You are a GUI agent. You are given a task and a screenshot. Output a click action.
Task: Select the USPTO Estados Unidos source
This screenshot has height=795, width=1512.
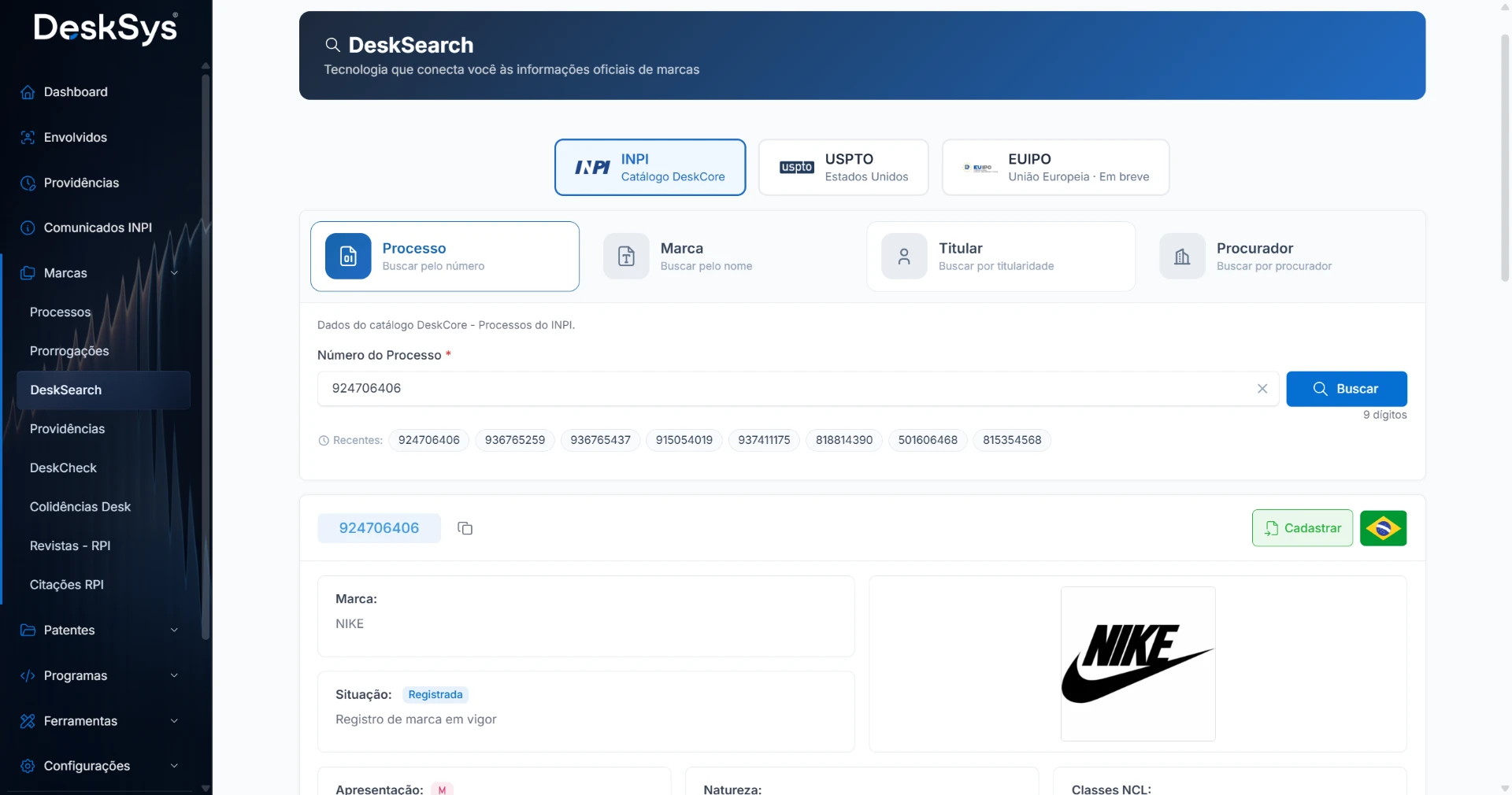point(843,168)
